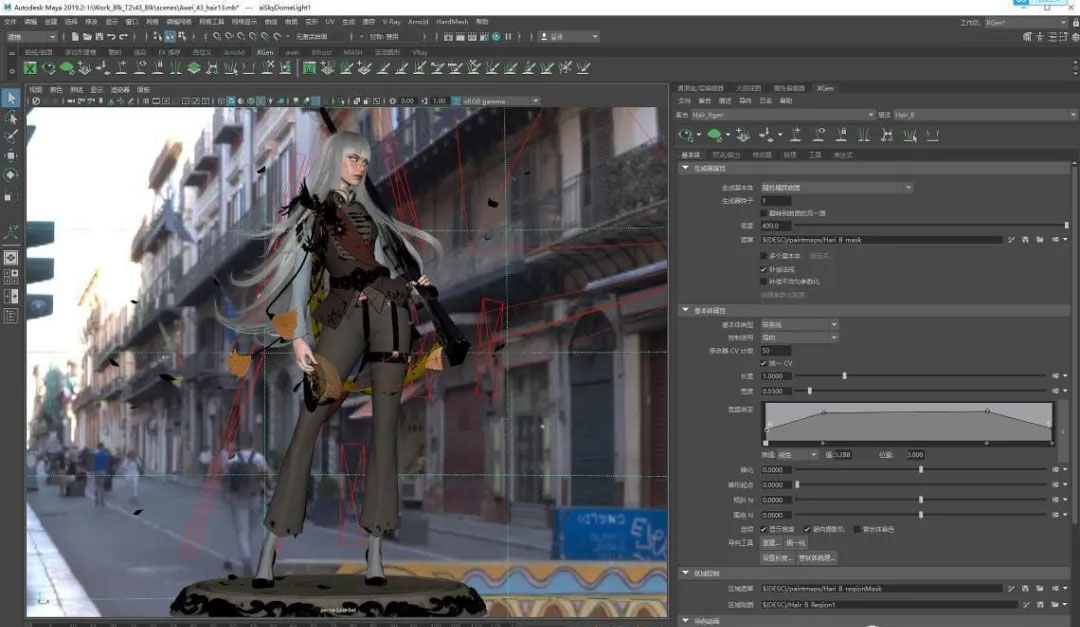Switch to the Arnold shelf tab
This screenshot has height=627, width=1080.
[x=234, y=52]
